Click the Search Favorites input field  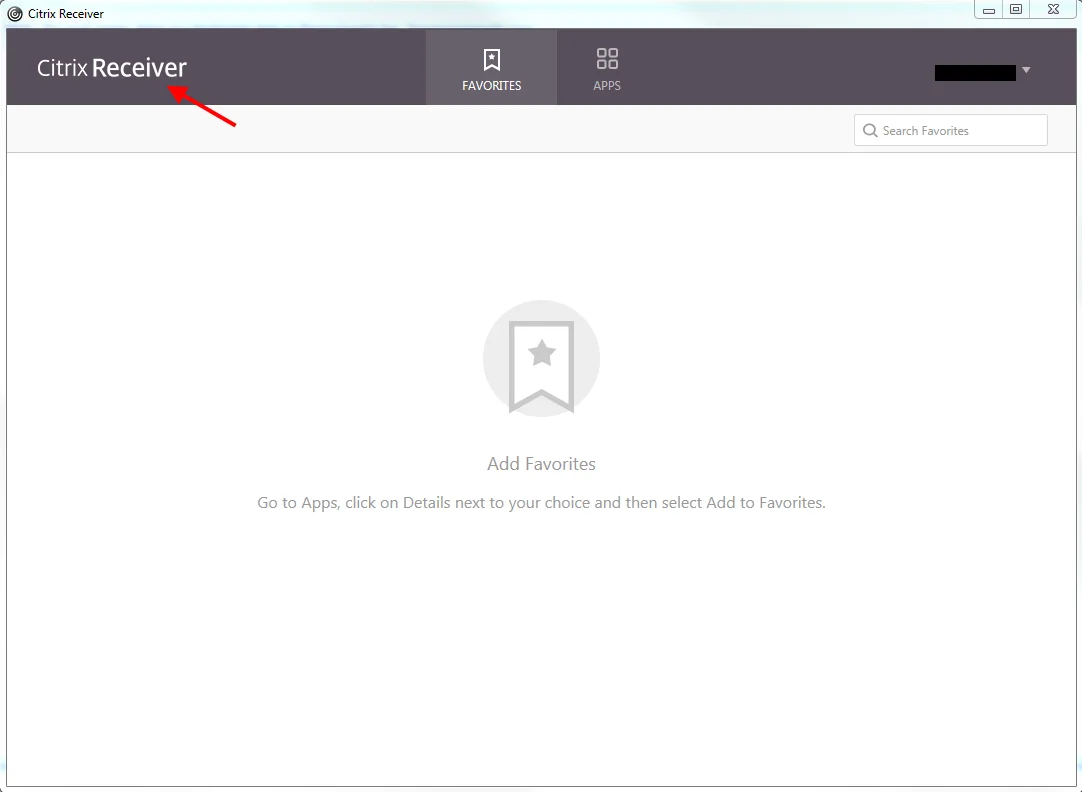pyautogui.click(x=950, y=130)
